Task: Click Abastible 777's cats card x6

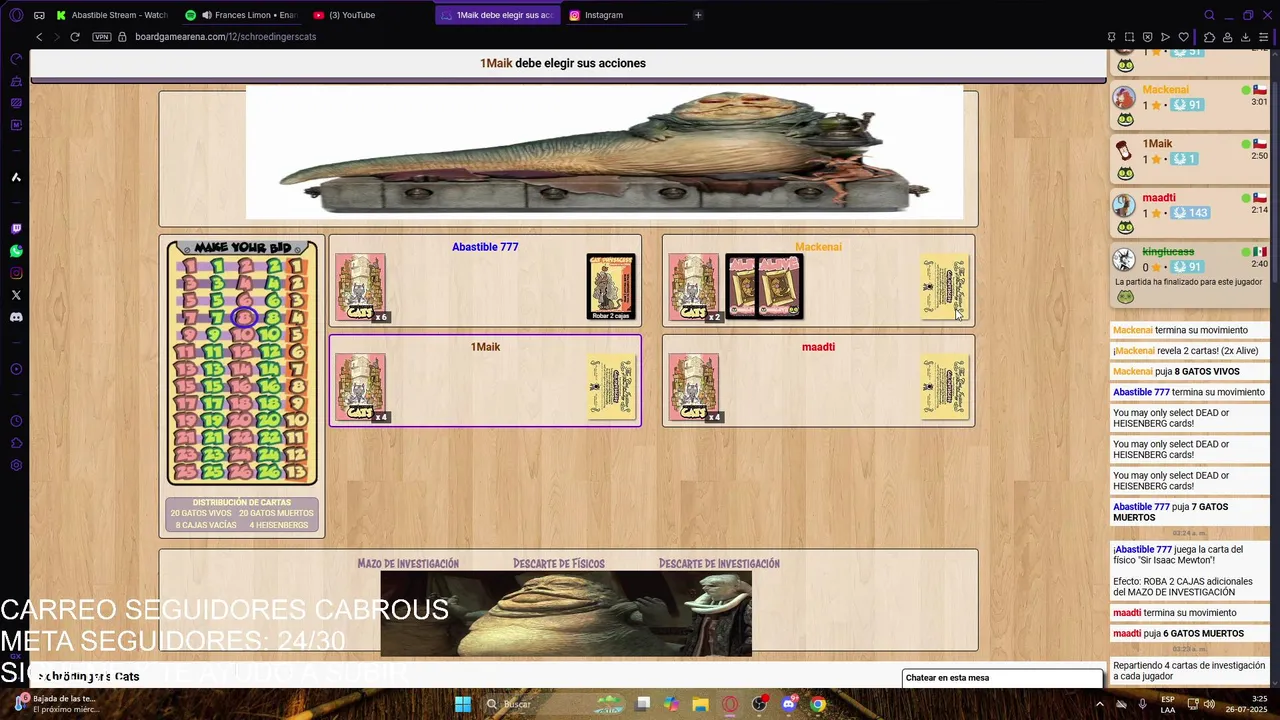Action: (x=360, y=287)
